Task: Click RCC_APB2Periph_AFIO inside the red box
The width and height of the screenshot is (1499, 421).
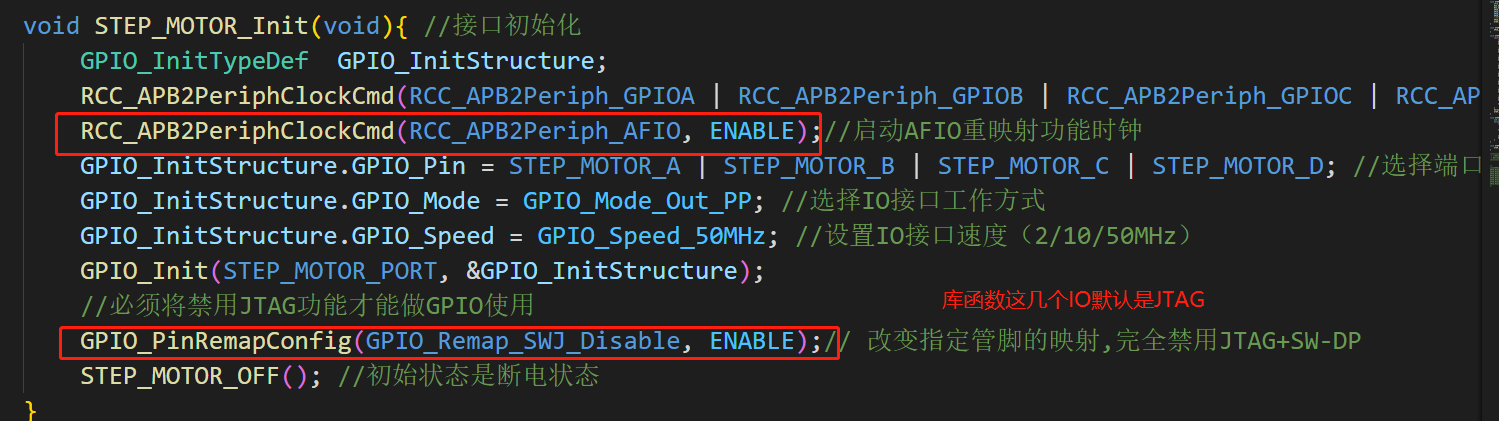Action: [x=552, y=130]
